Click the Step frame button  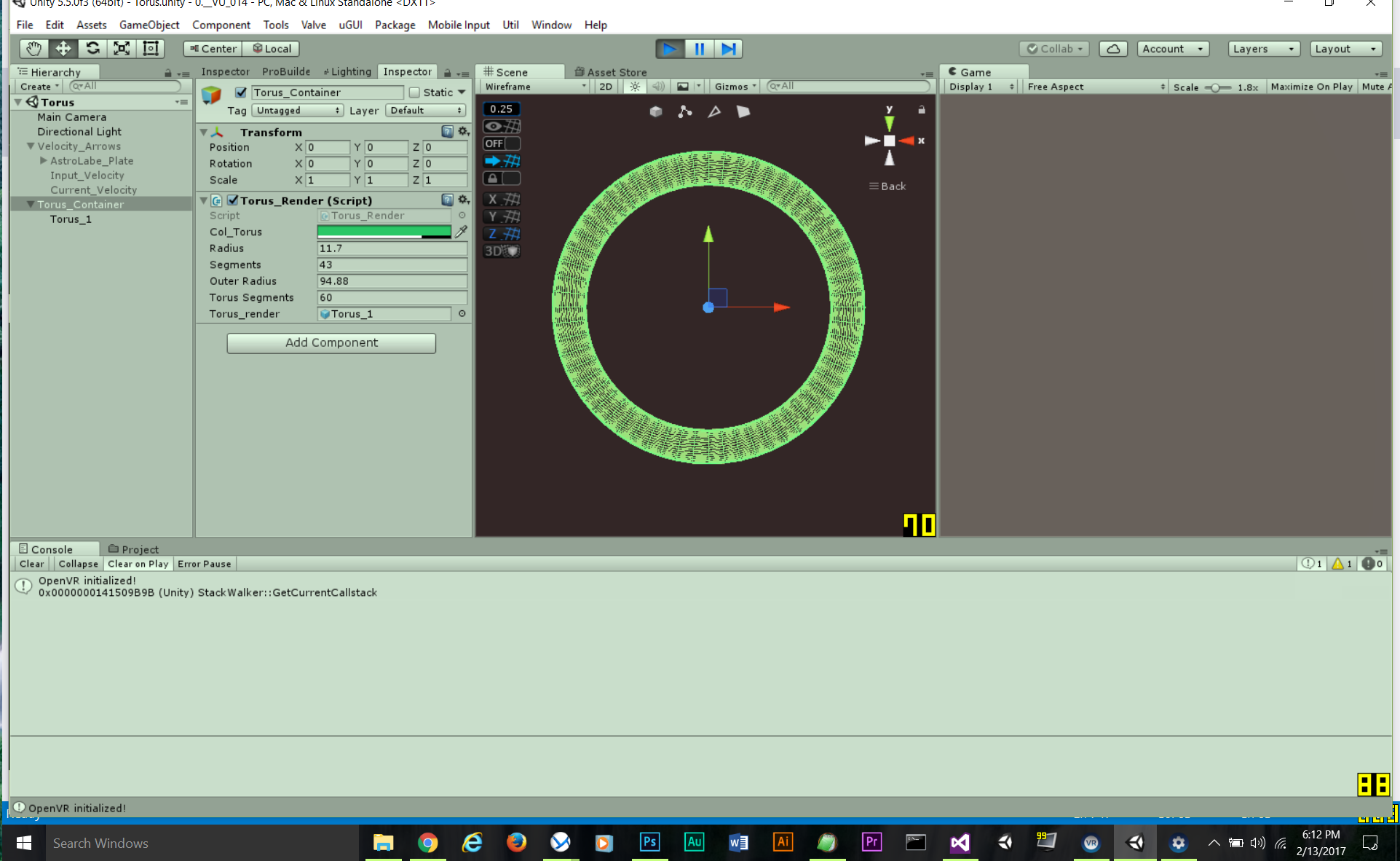coord(728,49)
